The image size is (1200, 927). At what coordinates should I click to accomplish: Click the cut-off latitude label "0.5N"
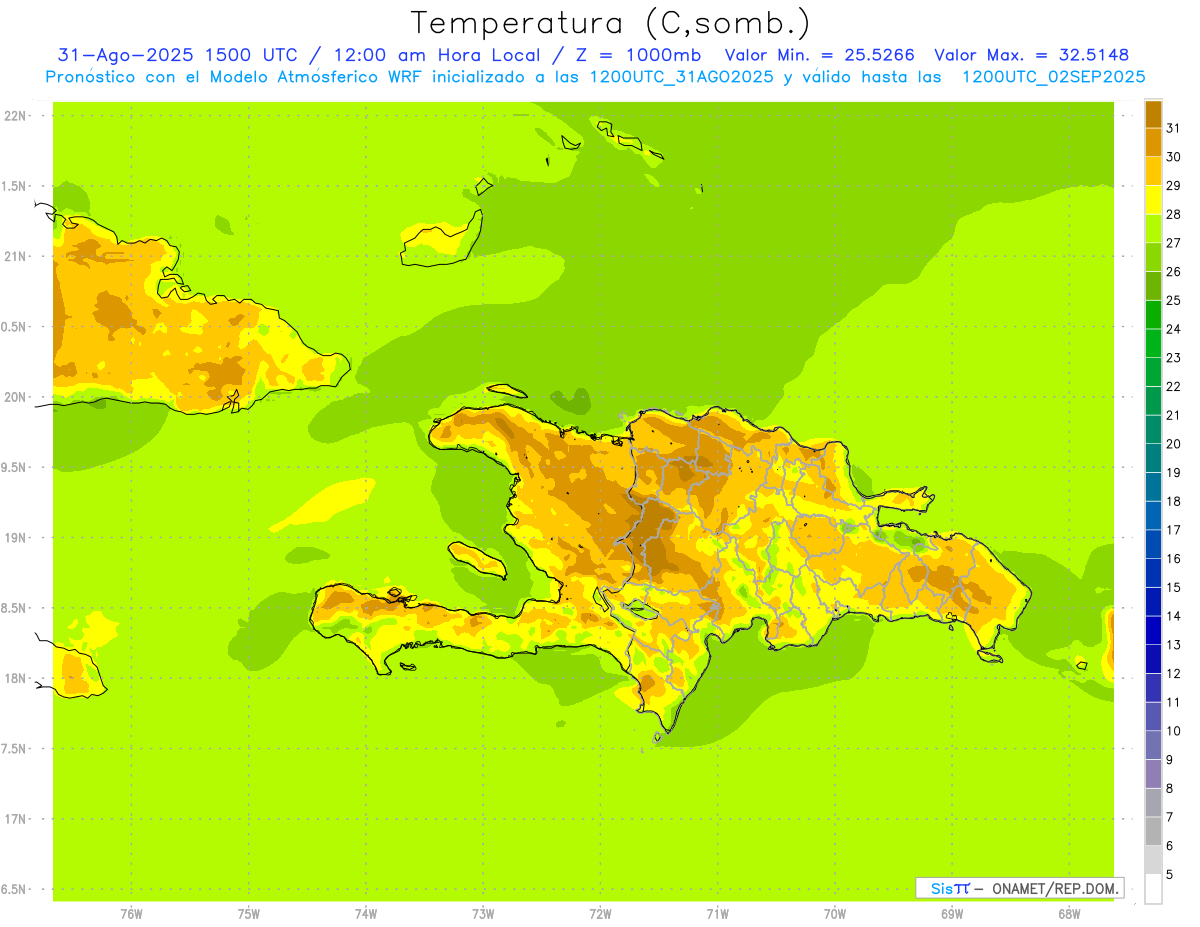coord(15,327)
